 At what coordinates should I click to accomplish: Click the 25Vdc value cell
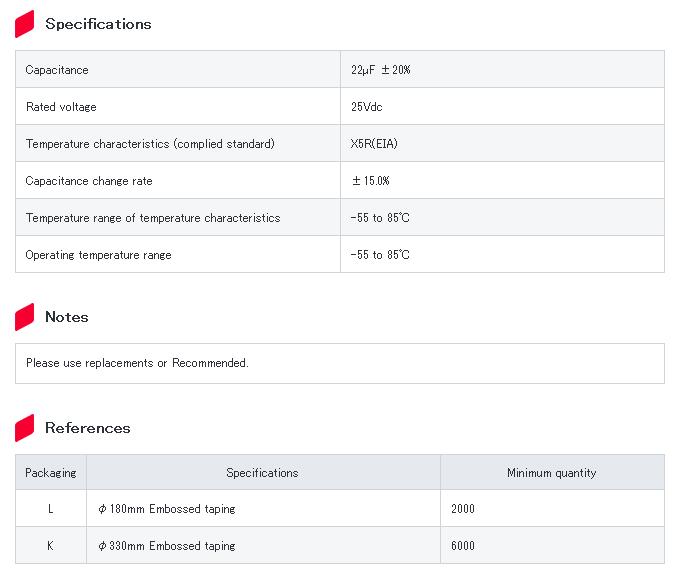tap(366, 107)
